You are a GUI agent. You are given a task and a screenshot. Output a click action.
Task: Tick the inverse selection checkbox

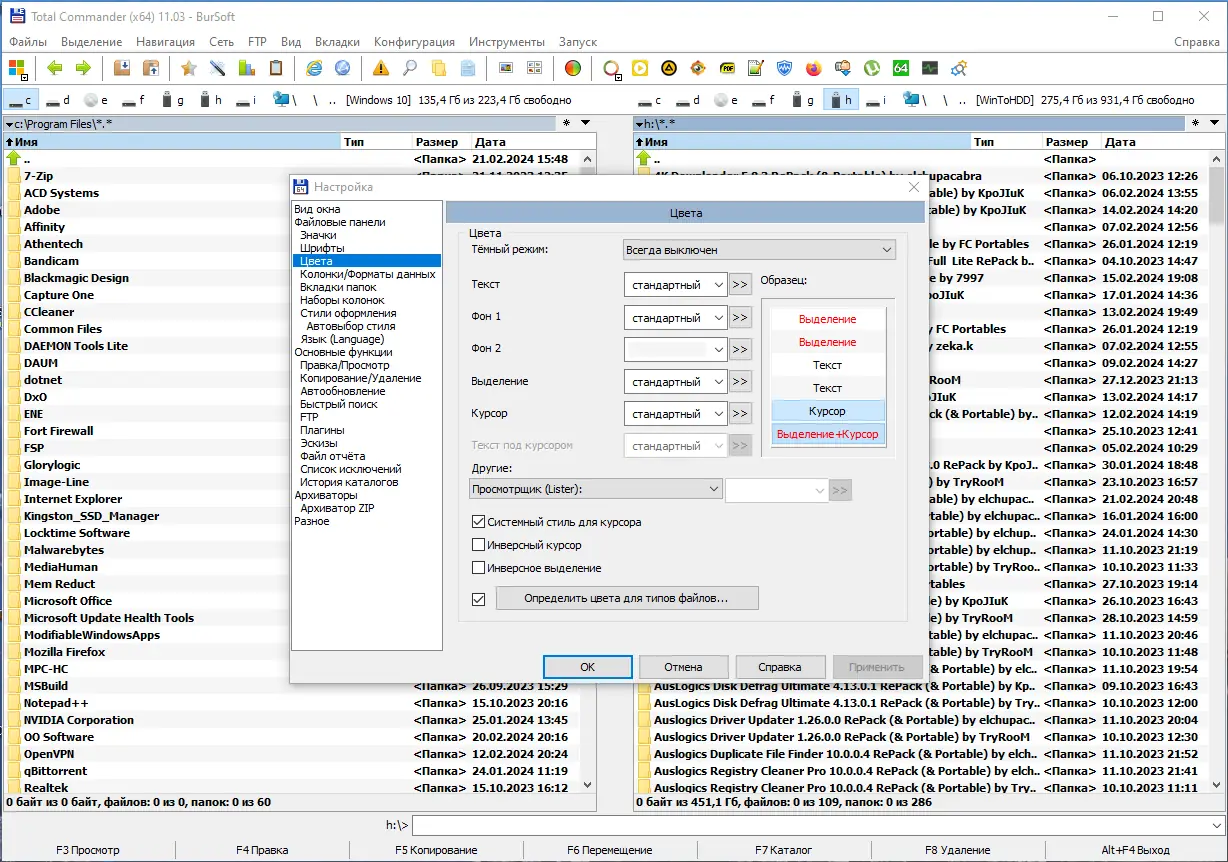tap(478, 568)
